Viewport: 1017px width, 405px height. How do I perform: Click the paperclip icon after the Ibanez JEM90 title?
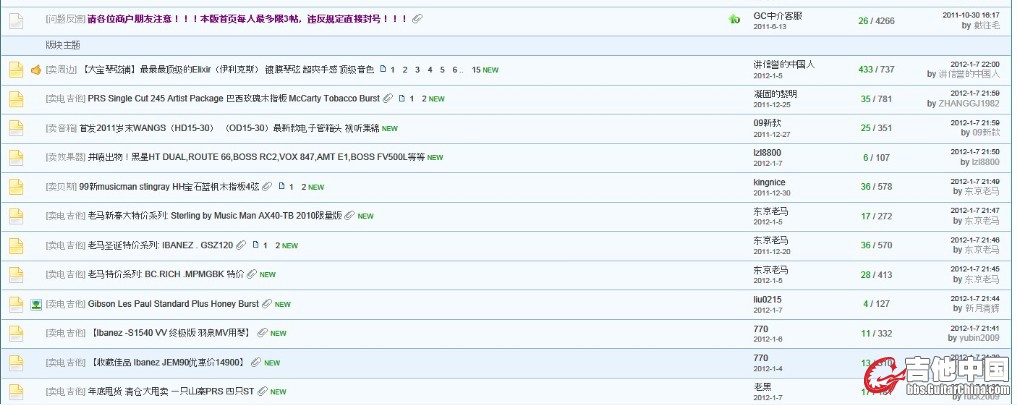pos(256,362)
